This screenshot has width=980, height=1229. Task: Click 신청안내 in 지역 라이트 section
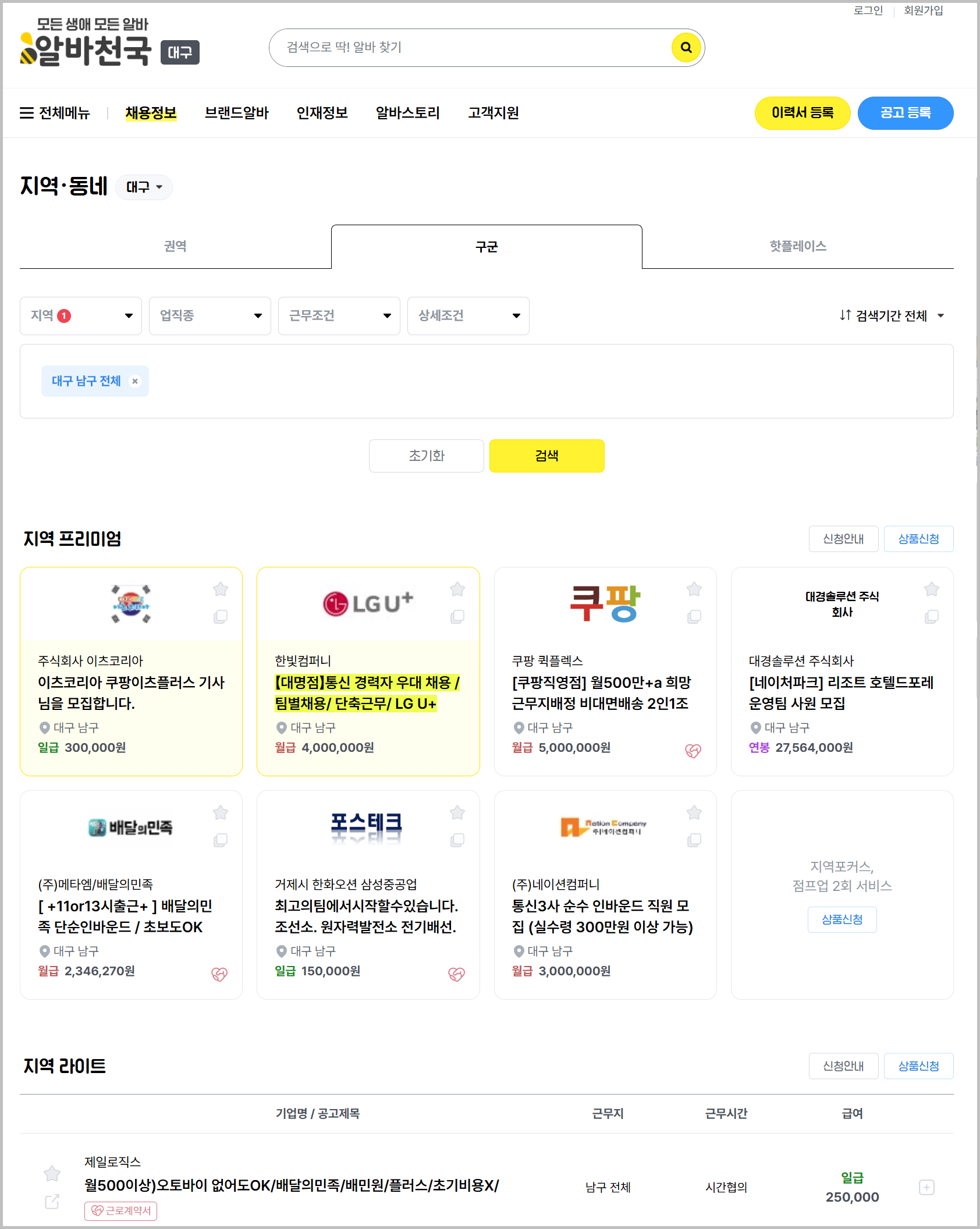(843, 1066)
